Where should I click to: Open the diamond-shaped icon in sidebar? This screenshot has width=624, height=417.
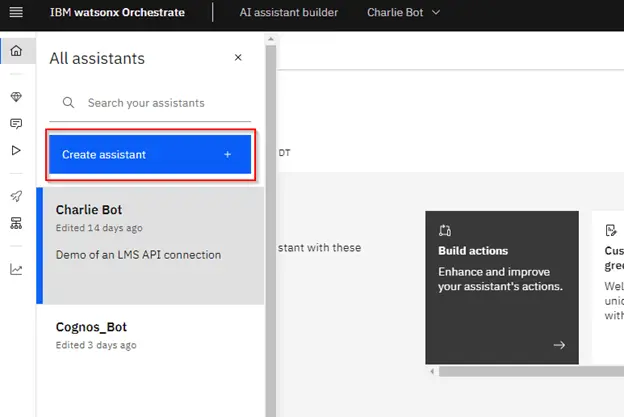coord(16,97)
